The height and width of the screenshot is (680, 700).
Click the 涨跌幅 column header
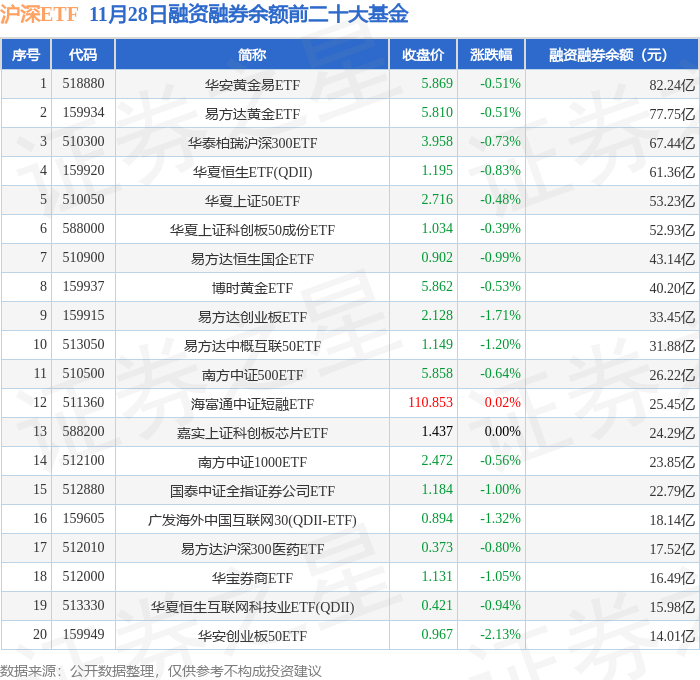click(x=491, y=55)
